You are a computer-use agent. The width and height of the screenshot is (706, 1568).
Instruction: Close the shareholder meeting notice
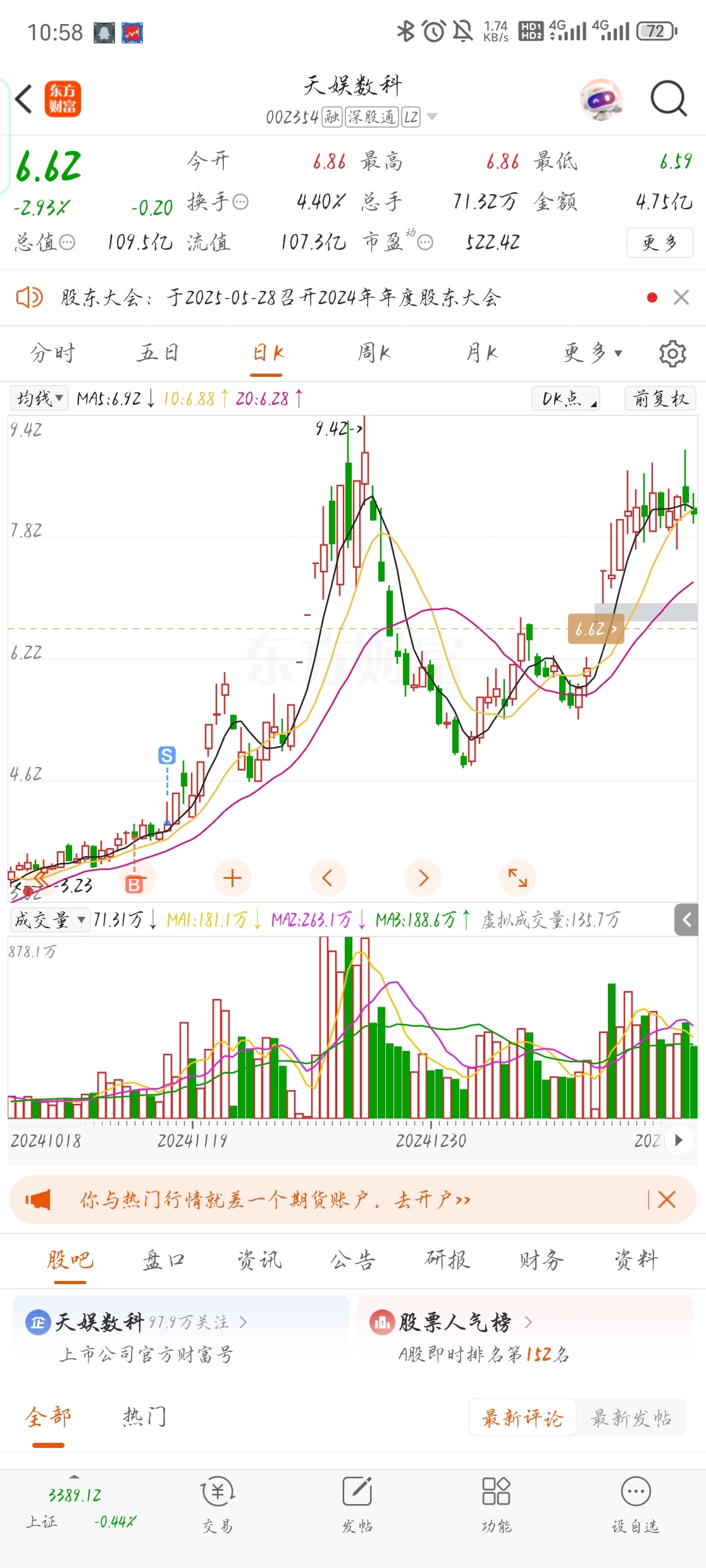[681, 297]
